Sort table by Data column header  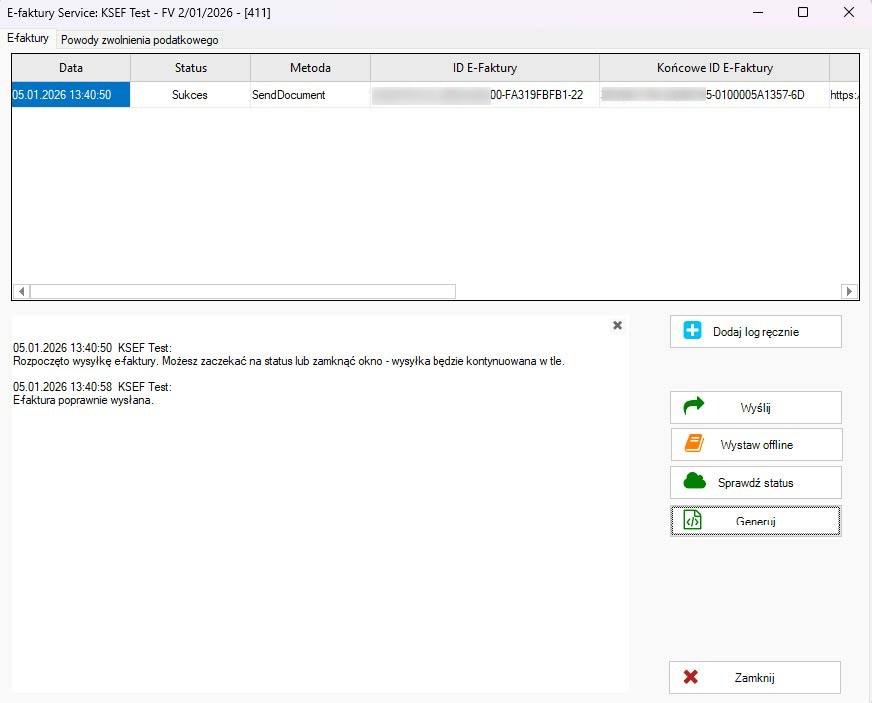tap(71, 68)
